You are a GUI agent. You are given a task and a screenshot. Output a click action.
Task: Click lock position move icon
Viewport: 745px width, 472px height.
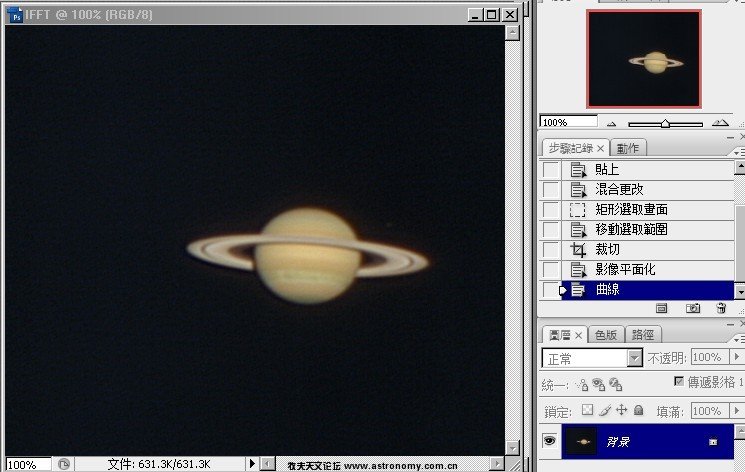[x=621, y=410]
